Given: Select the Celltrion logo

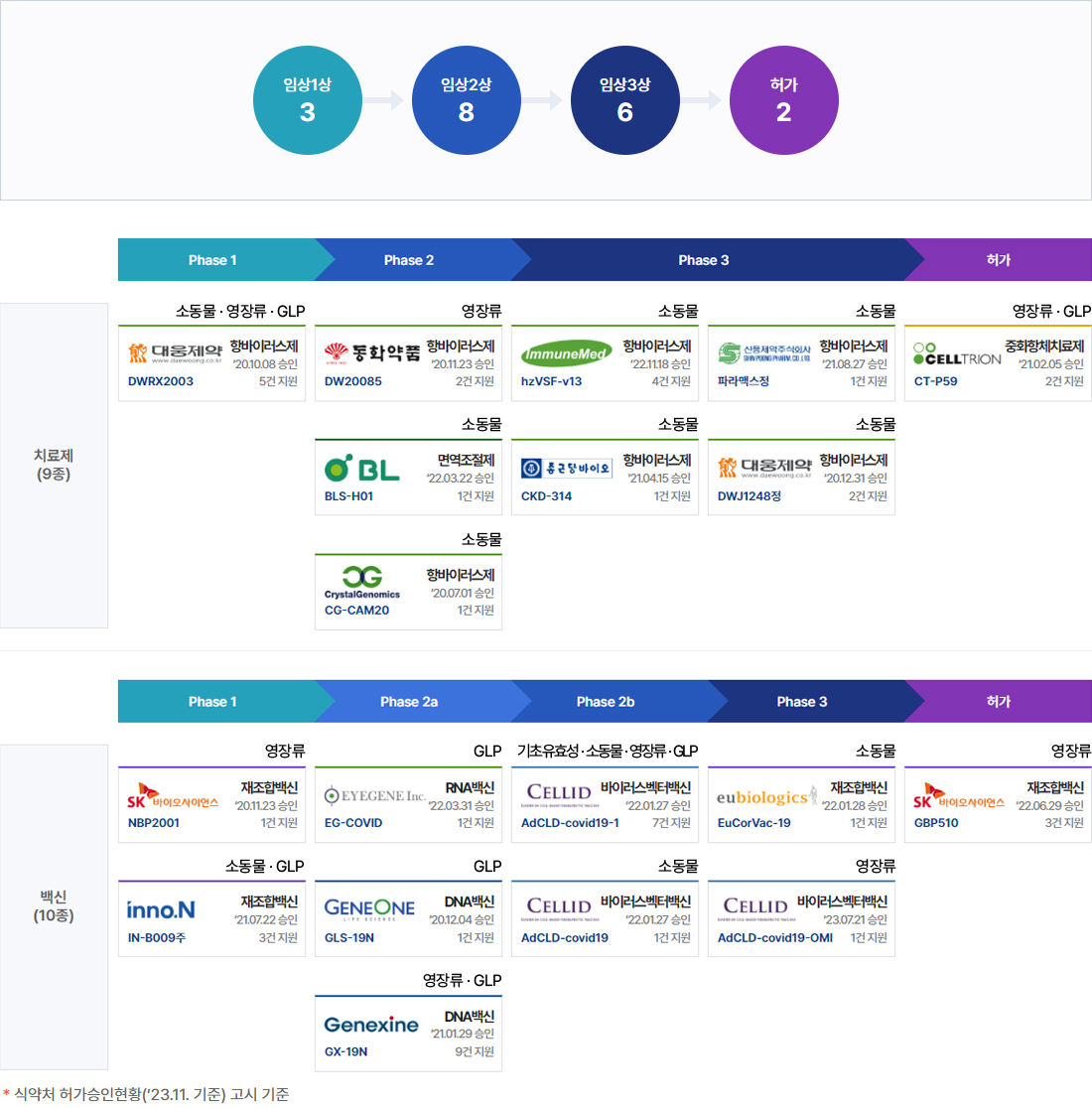Looking at the screenshot, I should (957, 353).
